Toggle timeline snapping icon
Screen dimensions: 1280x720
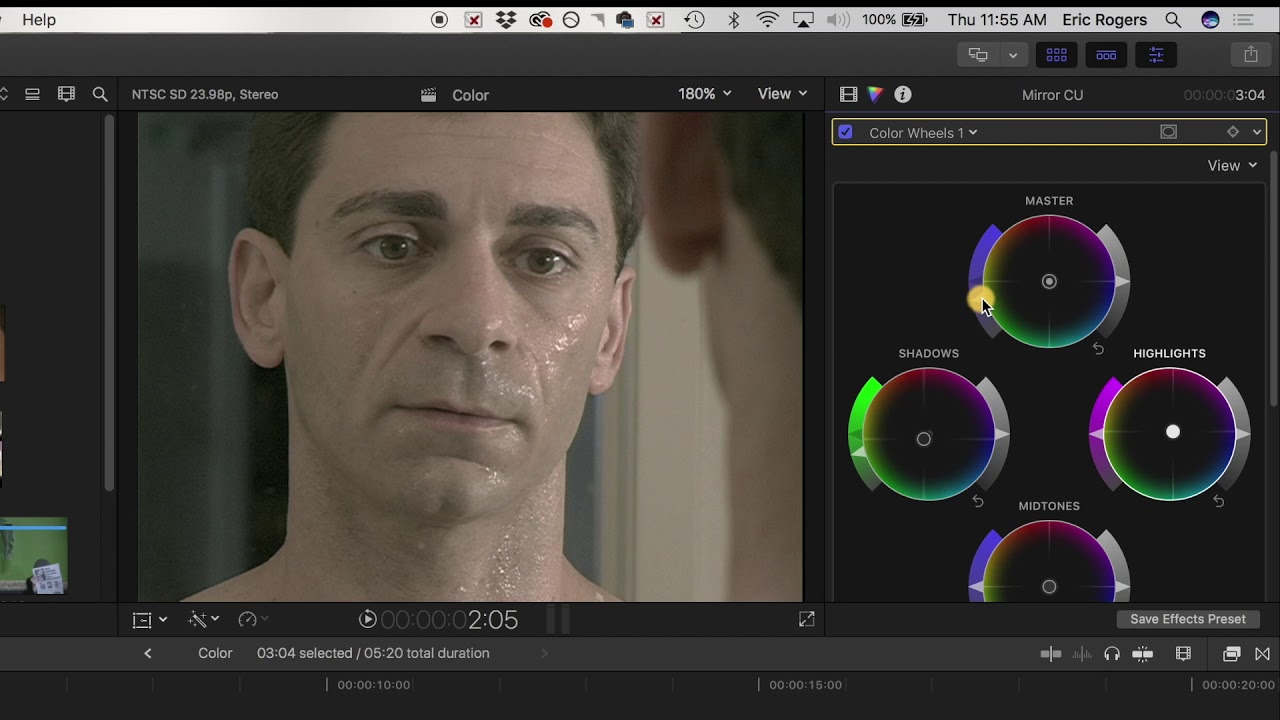tap(1143, 654)
